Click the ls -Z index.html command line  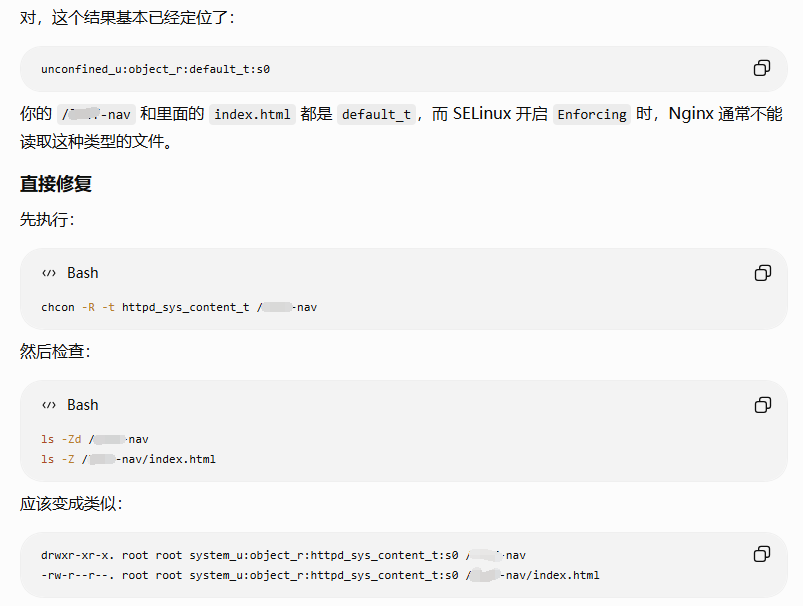click(x=129, y=459)
